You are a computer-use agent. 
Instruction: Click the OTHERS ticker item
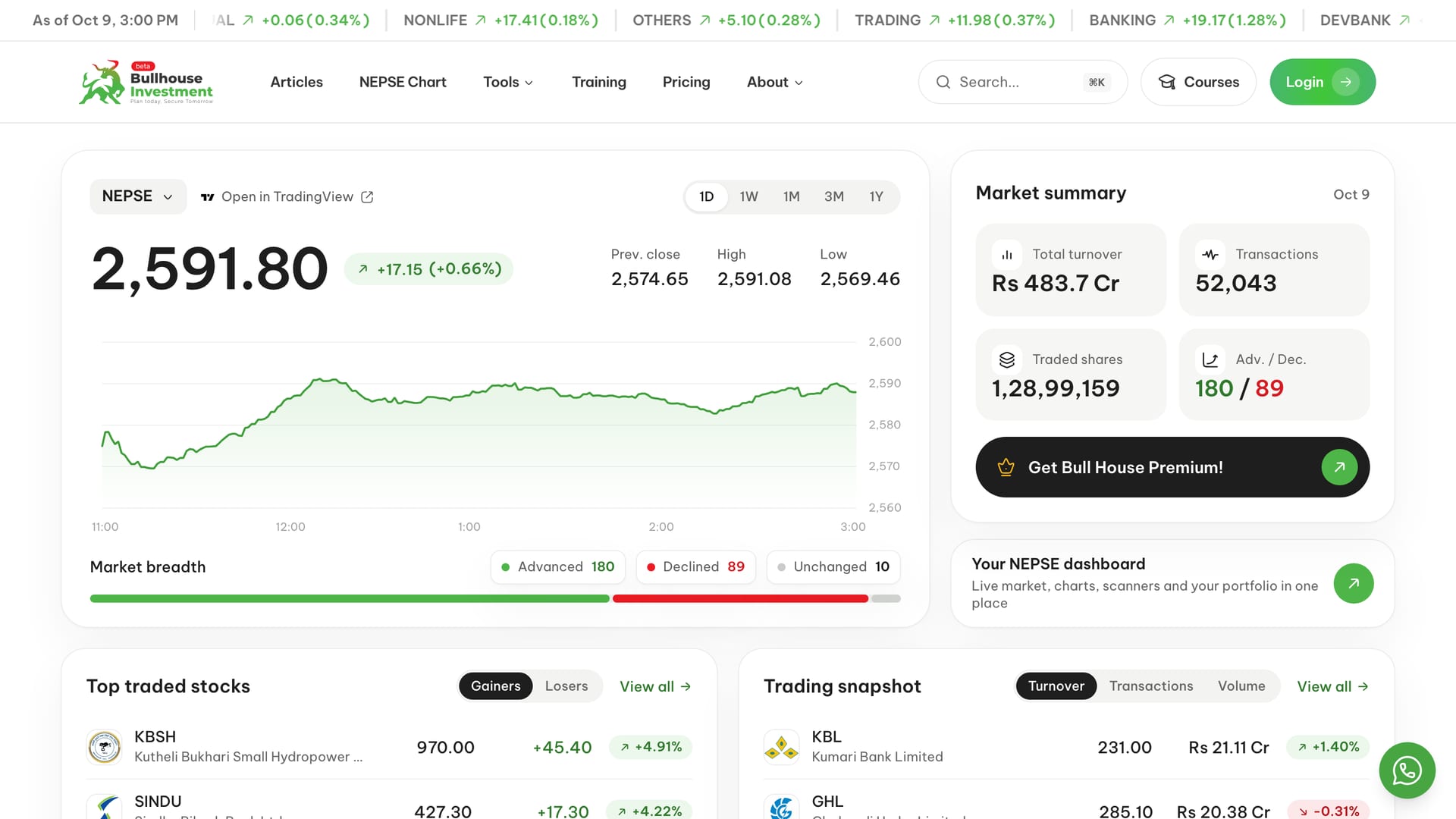click(x=726, y=20)
